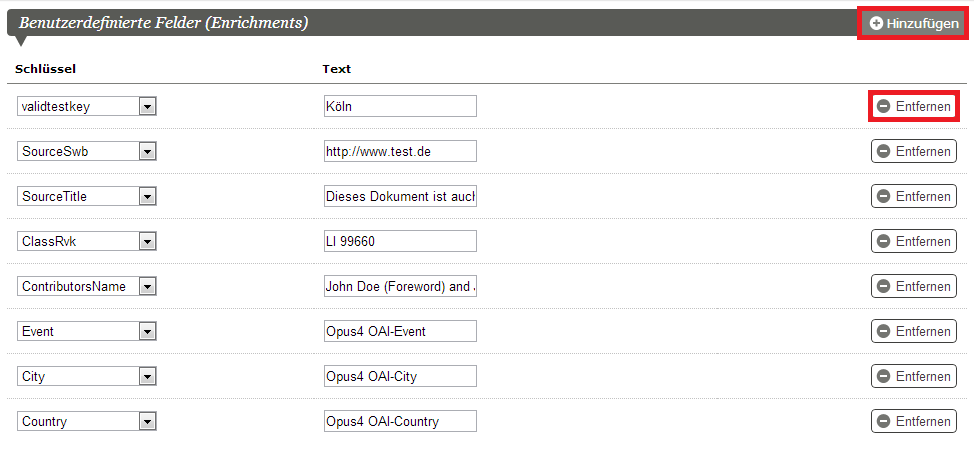
Task: Open the validtestkey key dropdown
Action: coord(87,106)
